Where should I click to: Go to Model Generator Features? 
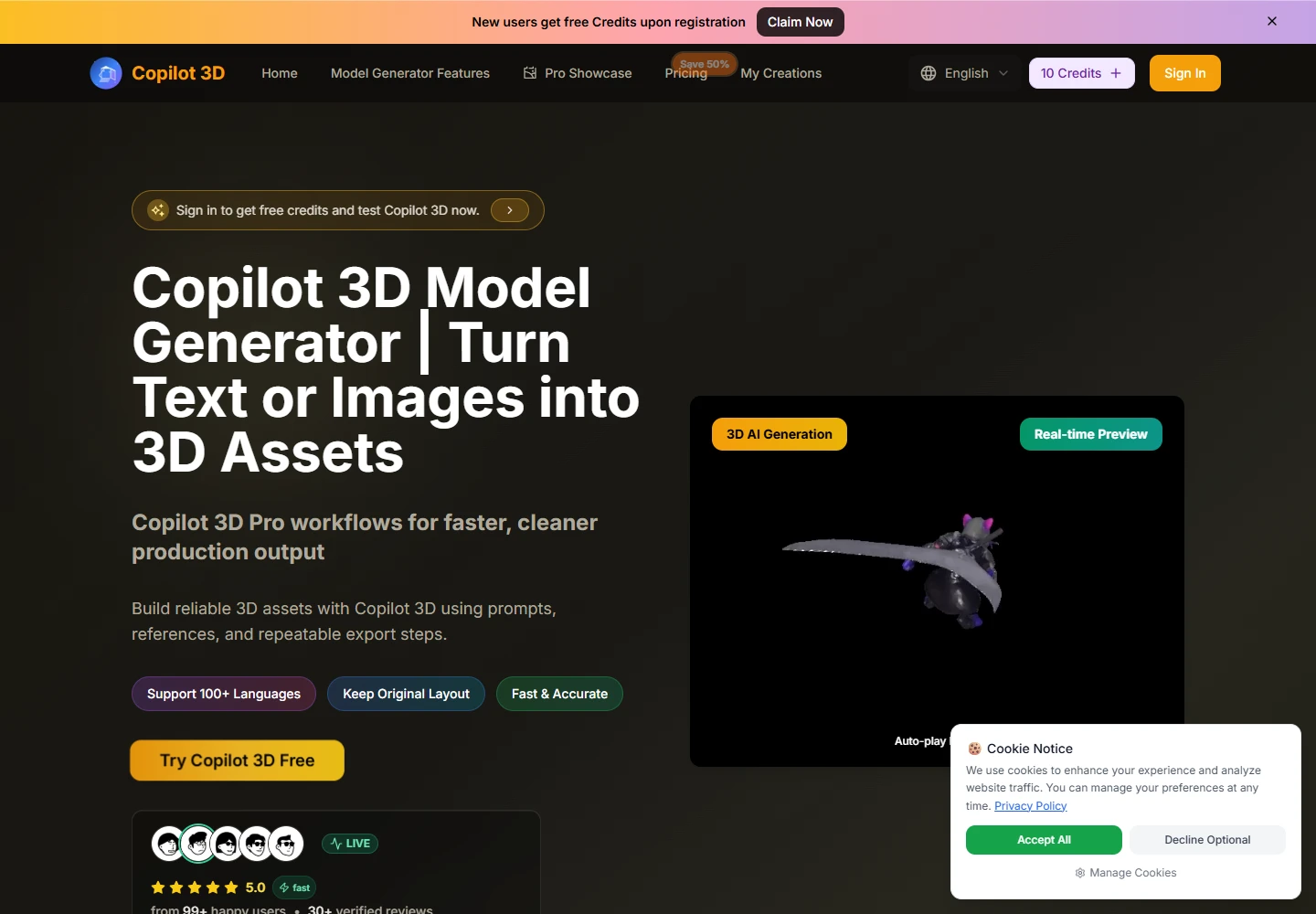click(x=410, y=73)
